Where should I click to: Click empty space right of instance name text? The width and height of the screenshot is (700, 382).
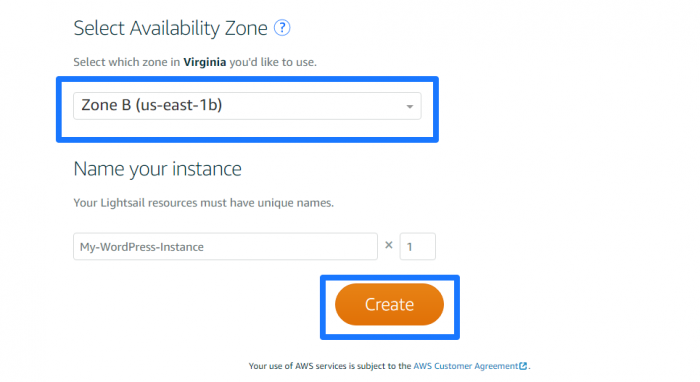(290, 246)
